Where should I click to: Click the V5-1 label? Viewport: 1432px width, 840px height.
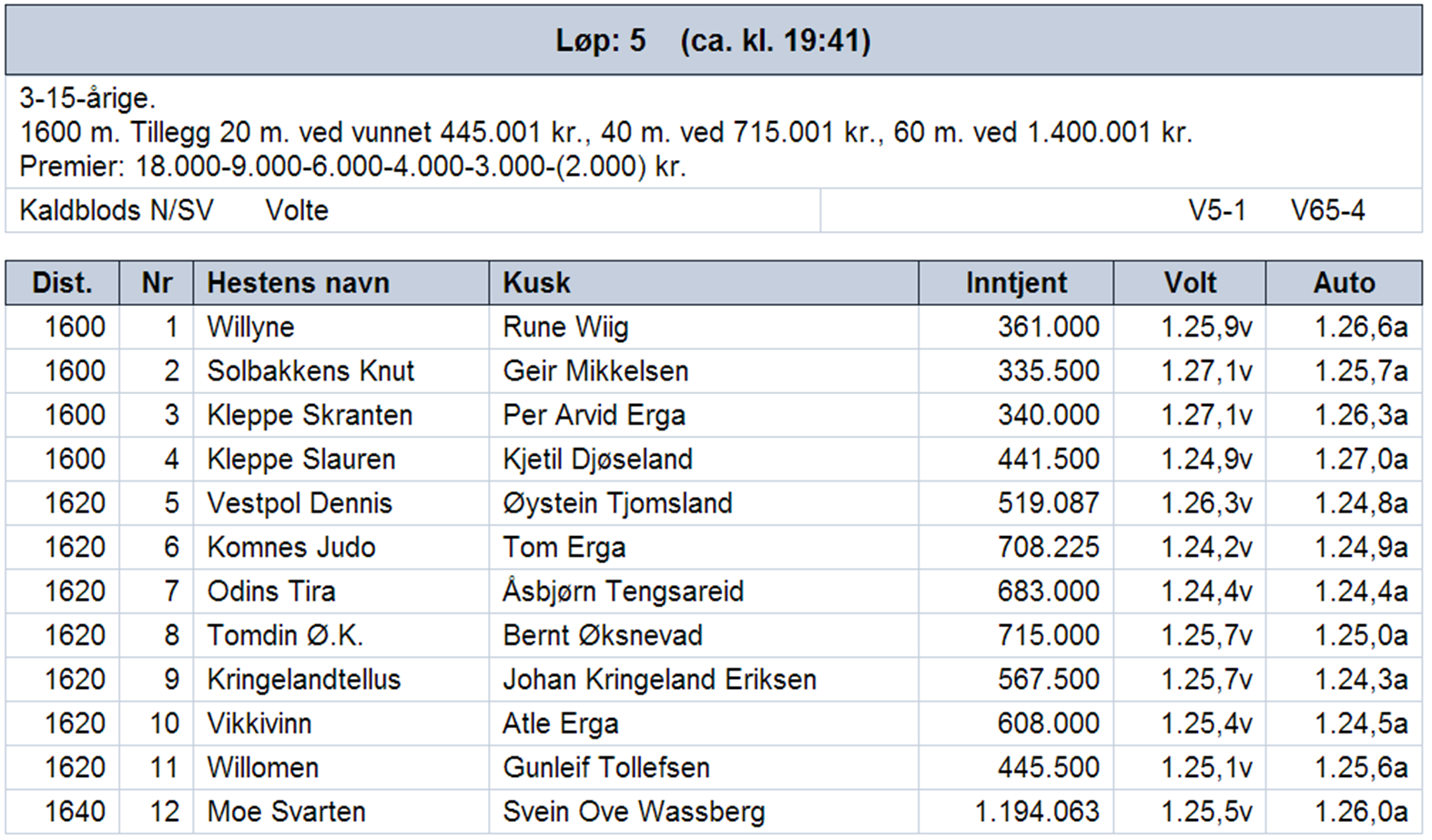coord(1216,211)
